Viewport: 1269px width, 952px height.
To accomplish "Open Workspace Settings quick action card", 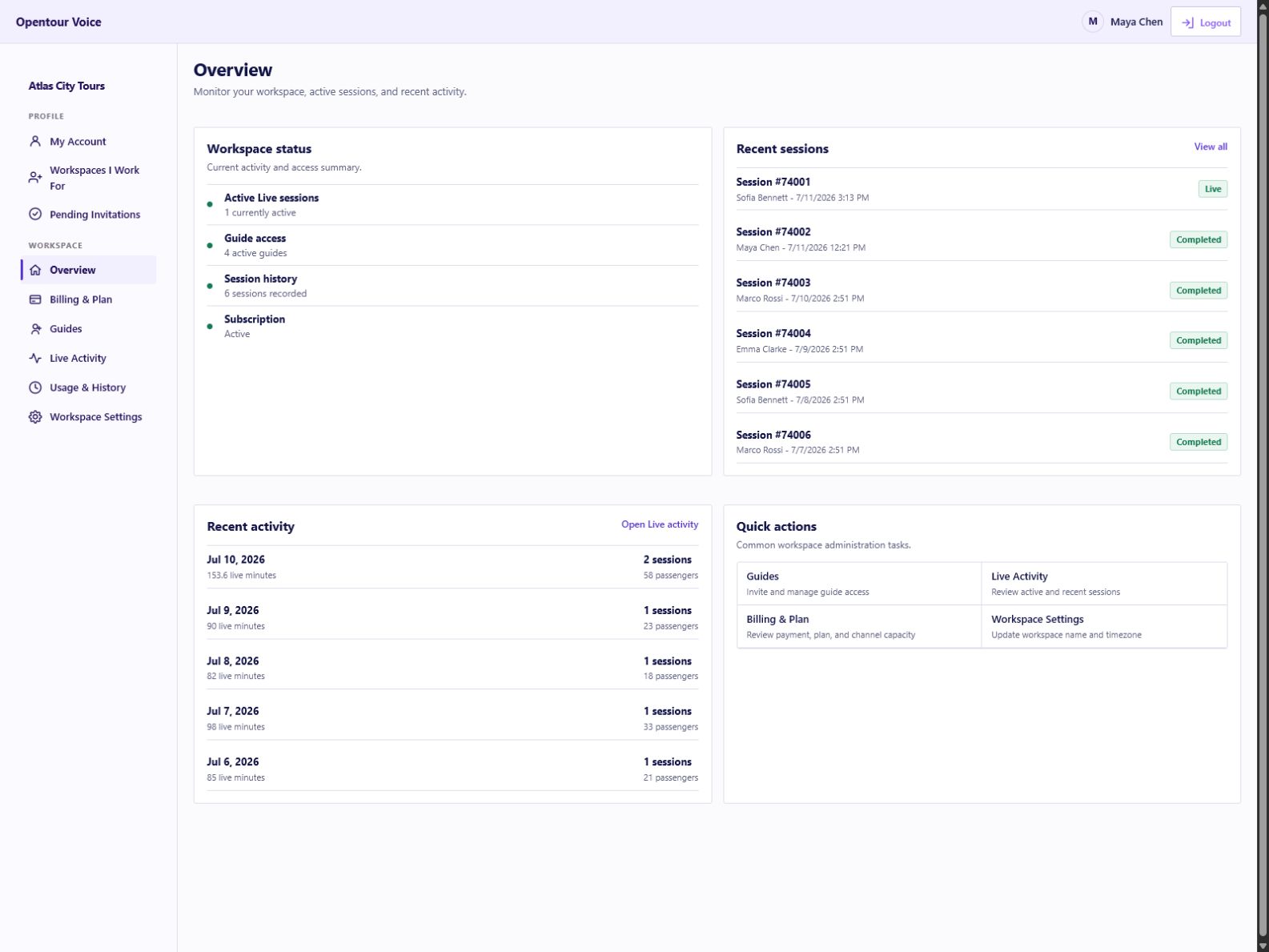I will point(1104,626).
